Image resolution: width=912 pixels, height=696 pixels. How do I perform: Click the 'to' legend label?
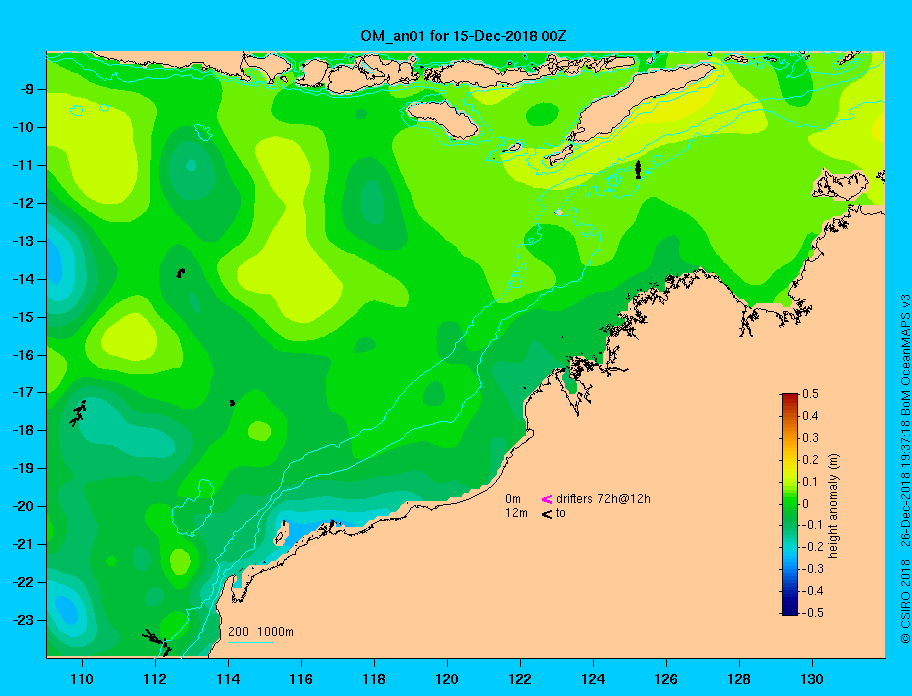click(x=561, y=513)
